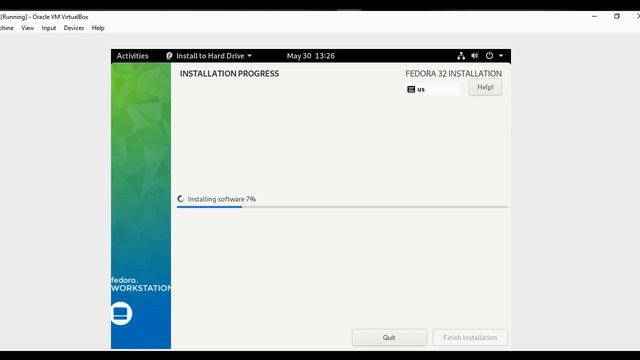This screenshot has width=640, height=360.
Task: Open the Install to Hard Drive app menu
Action: pyautogui.click(x=209, y=56)
